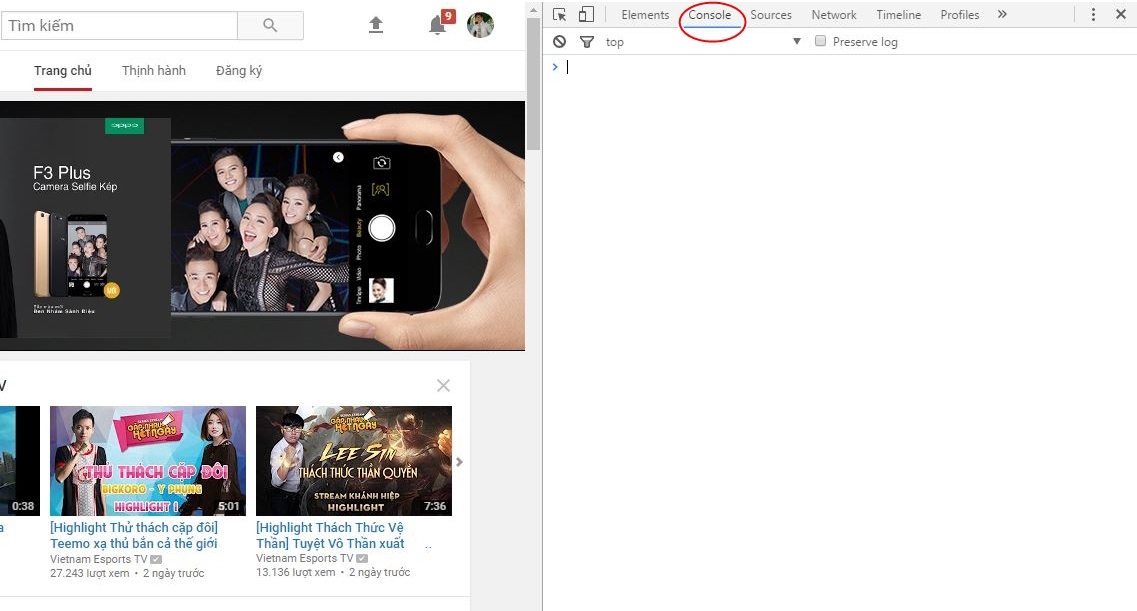
Task: Open the Thách Thức Vệ Thần video title
Action: (330, 536)
